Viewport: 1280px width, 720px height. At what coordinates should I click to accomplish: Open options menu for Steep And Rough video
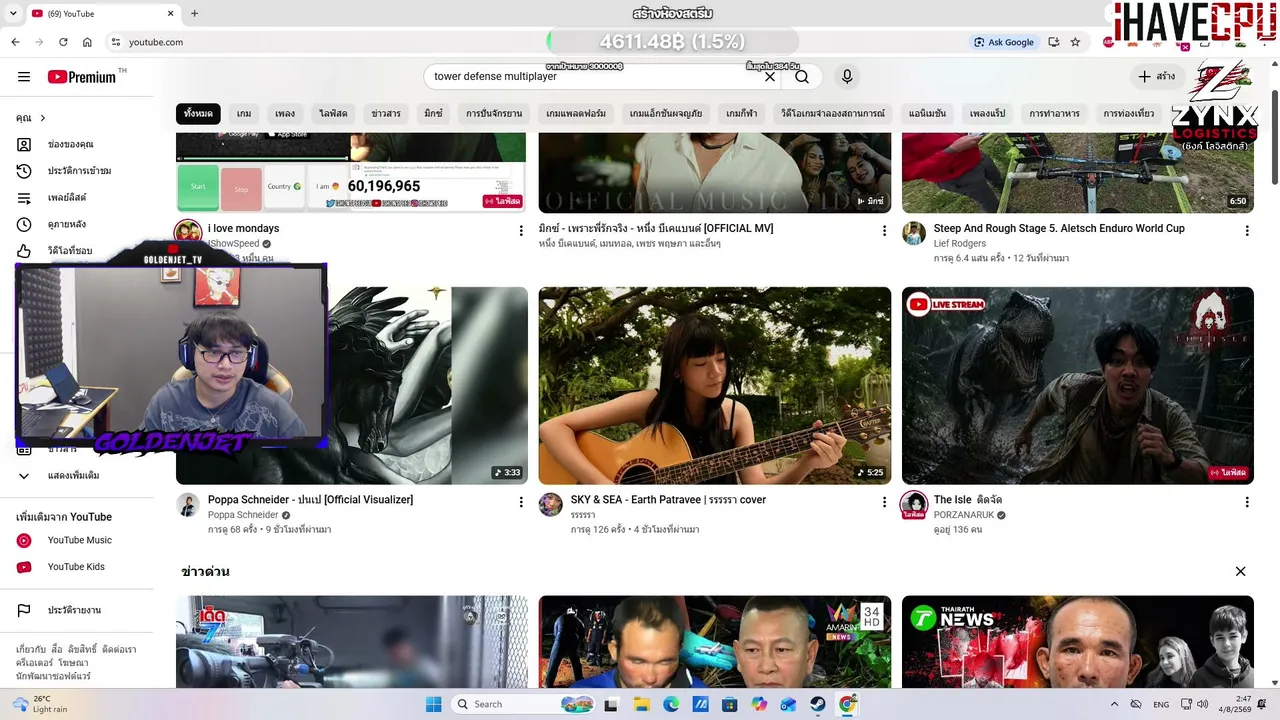1247,231
